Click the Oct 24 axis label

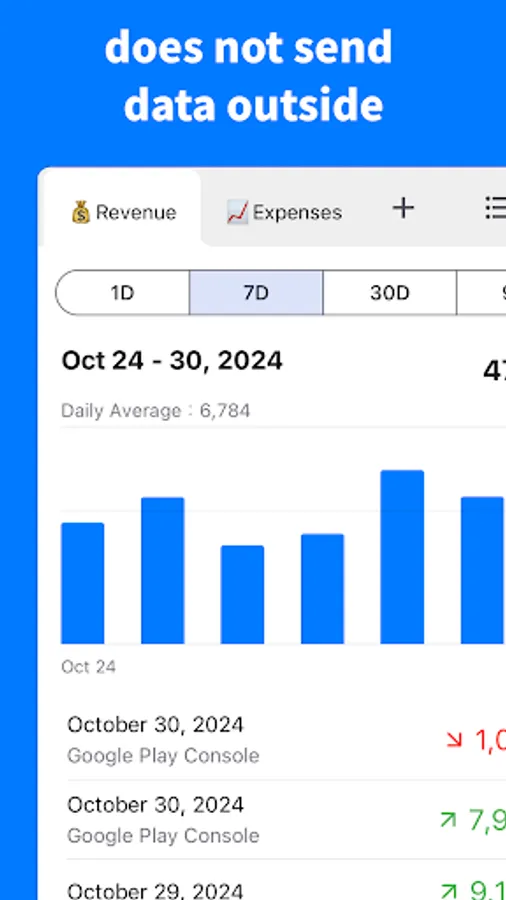88,667
